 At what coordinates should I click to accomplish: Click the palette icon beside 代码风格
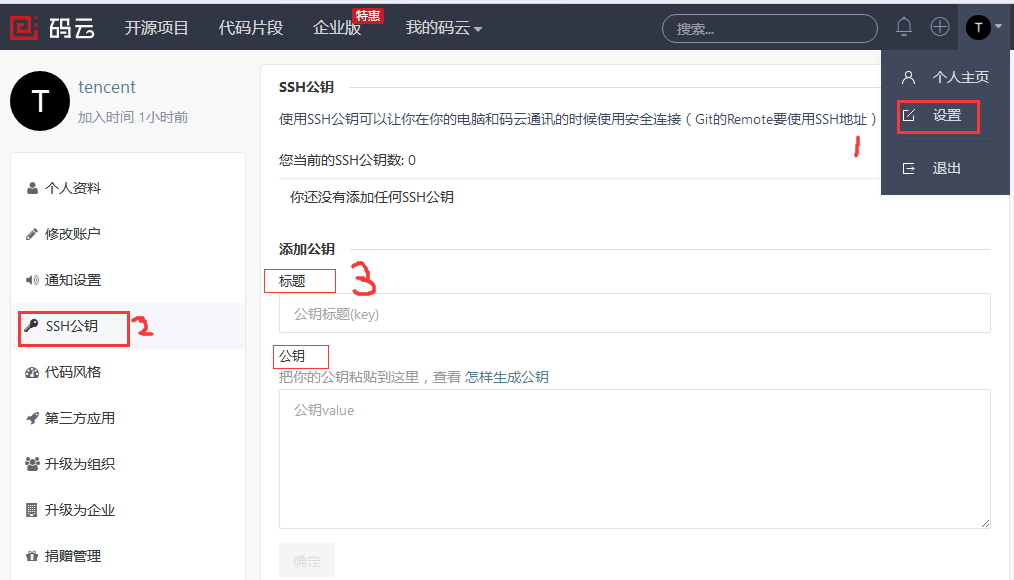[32, 372]
